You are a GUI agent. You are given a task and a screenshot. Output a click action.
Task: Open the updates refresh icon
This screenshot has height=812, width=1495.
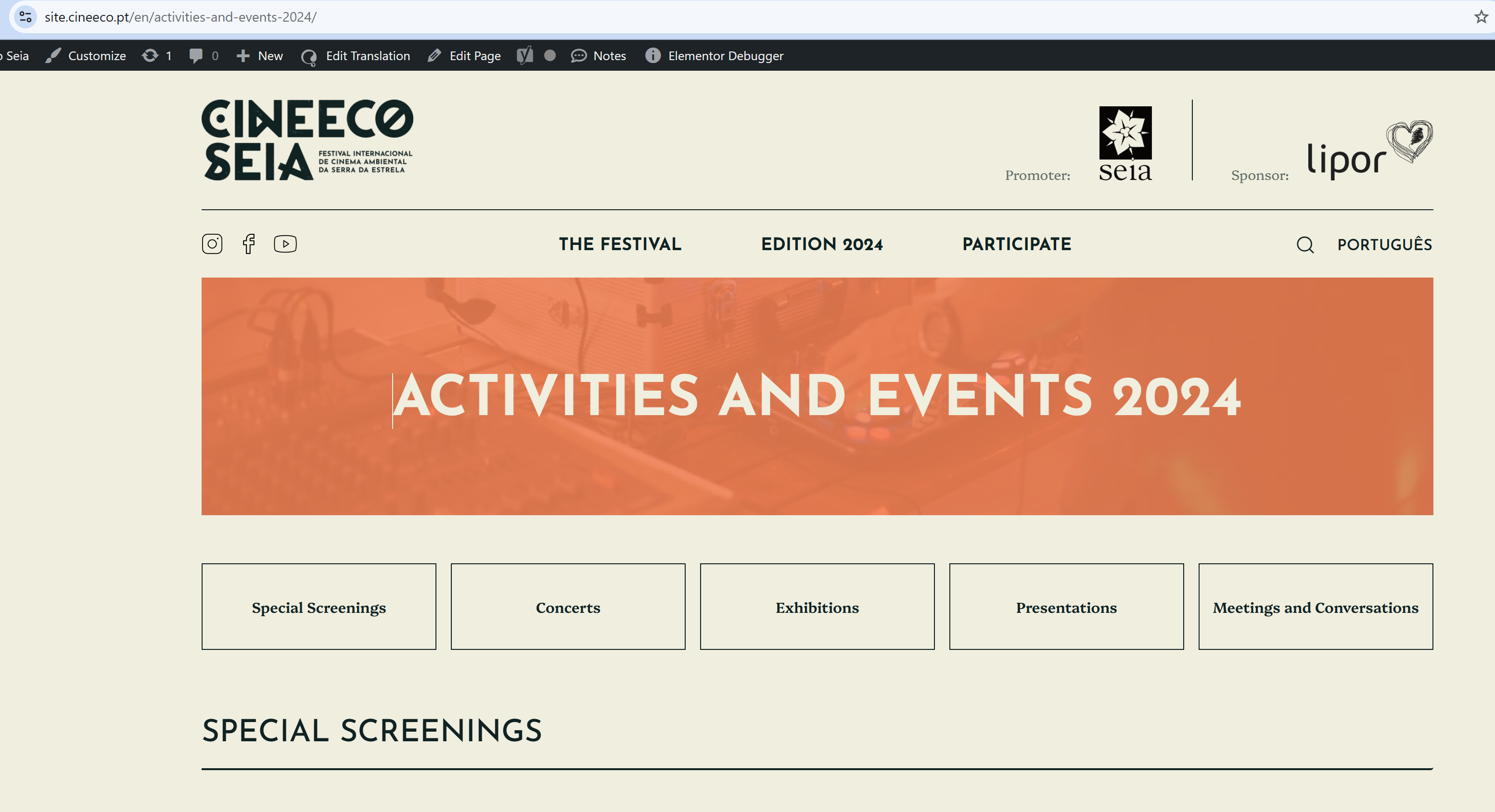(x=150, y=56)
